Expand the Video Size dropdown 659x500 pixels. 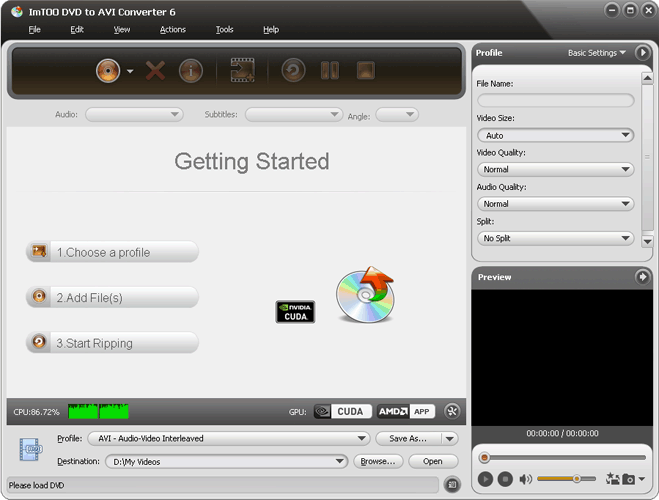(556, 135)
